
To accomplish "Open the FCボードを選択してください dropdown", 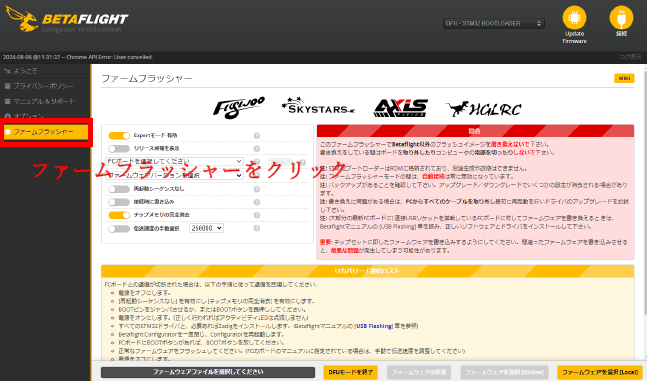I will tap(174, 161).
